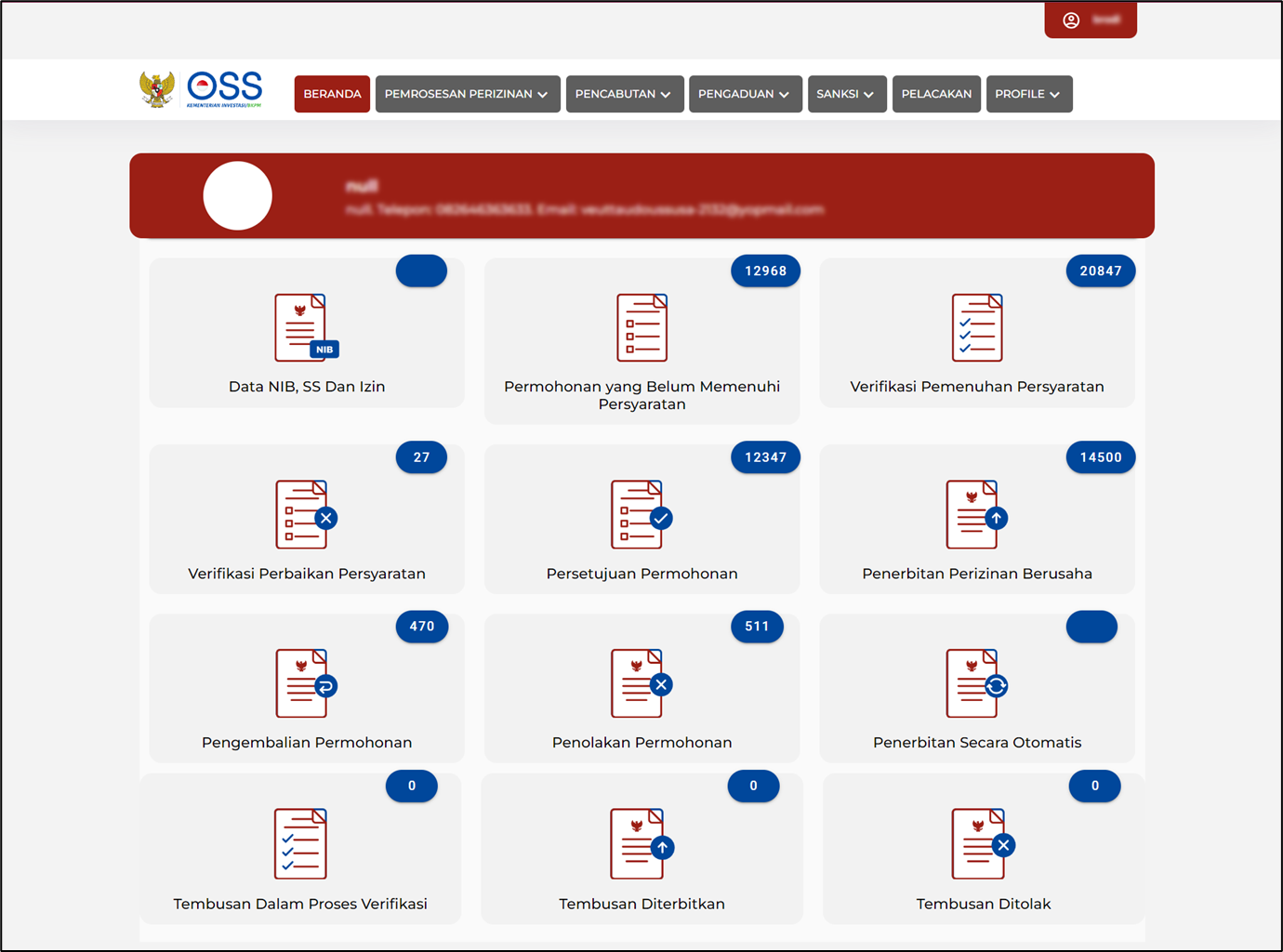Select the Pengembalian Permohonan return icon
This screenshot has width=1283, height=952.
point(306,683)
